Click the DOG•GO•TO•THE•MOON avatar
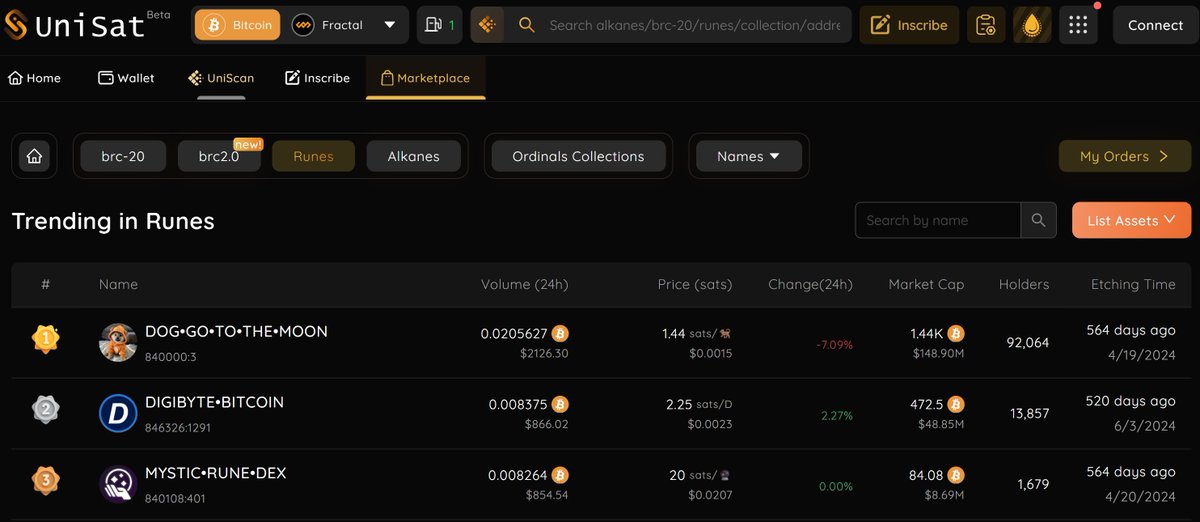 (x=118, y=342)
